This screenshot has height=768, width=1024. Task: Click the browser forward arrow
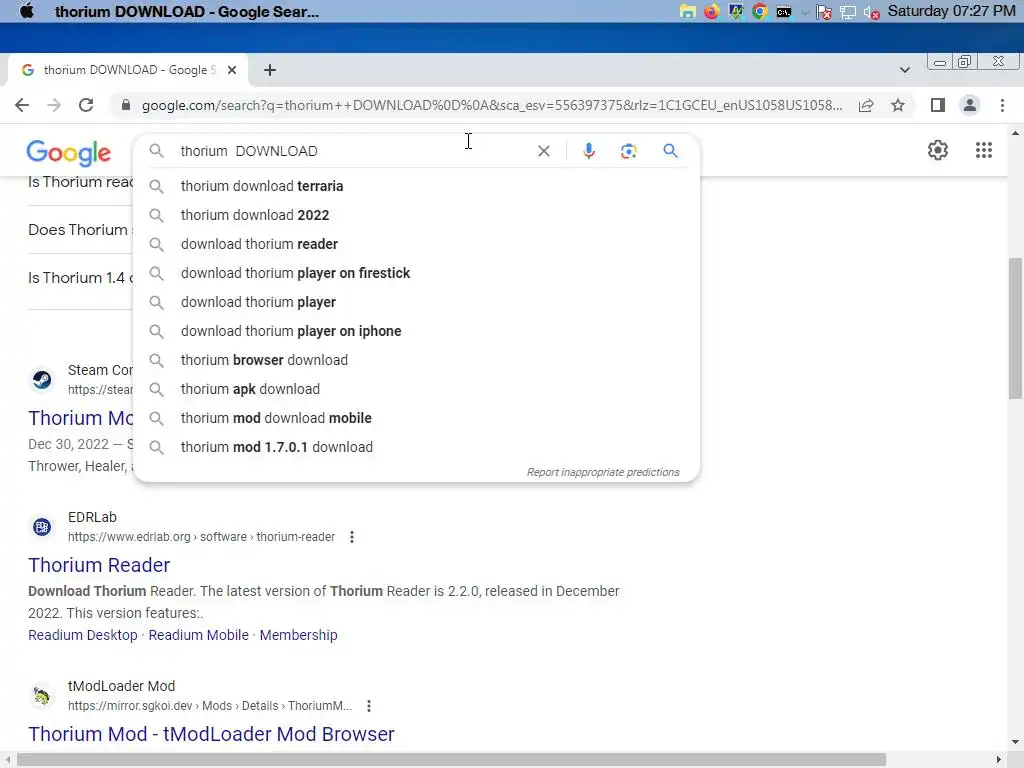pos(54,105)
